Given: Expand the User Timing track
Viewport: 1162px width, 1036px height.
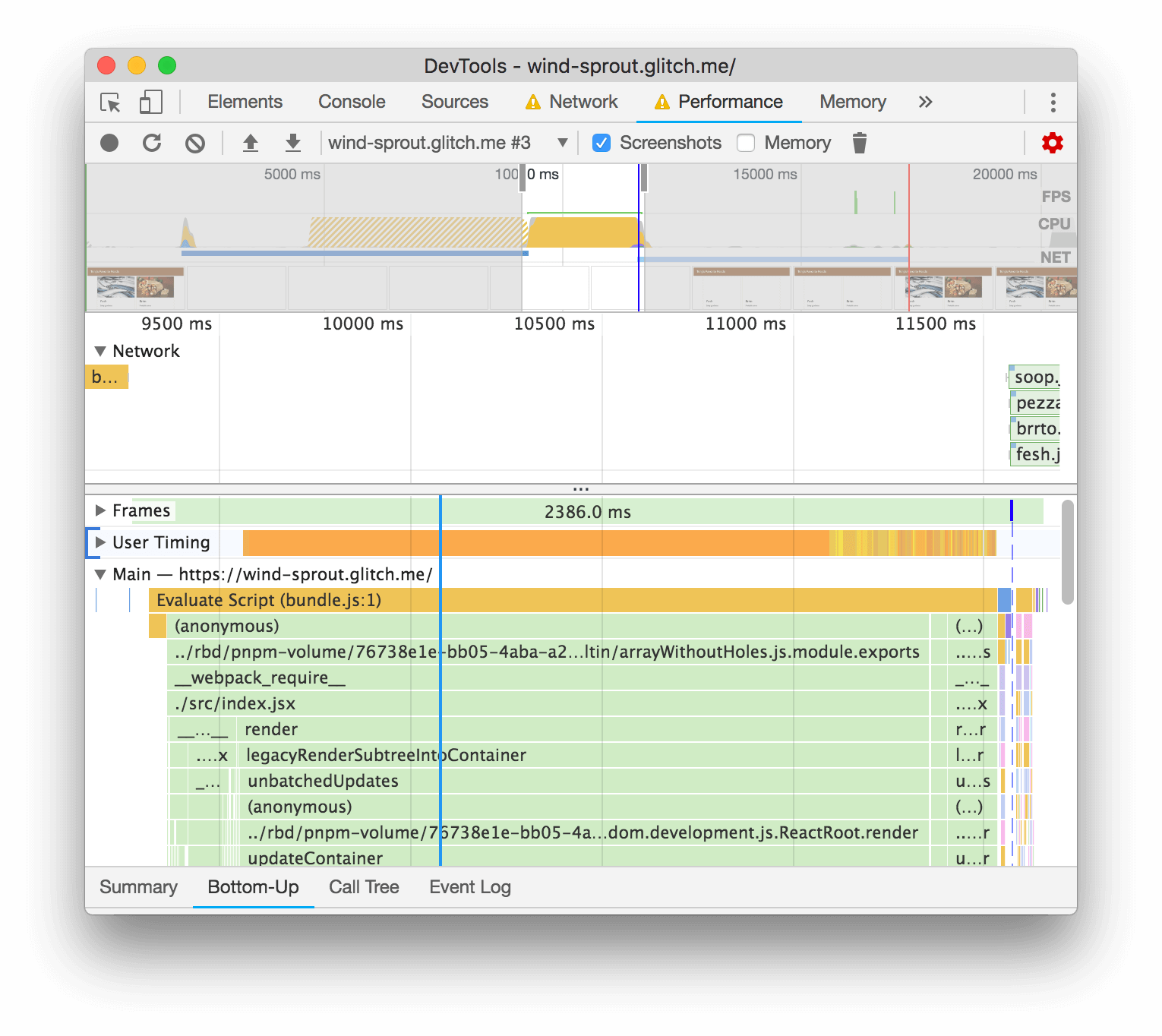Looking at the screenshot, I should click(99, 542).
